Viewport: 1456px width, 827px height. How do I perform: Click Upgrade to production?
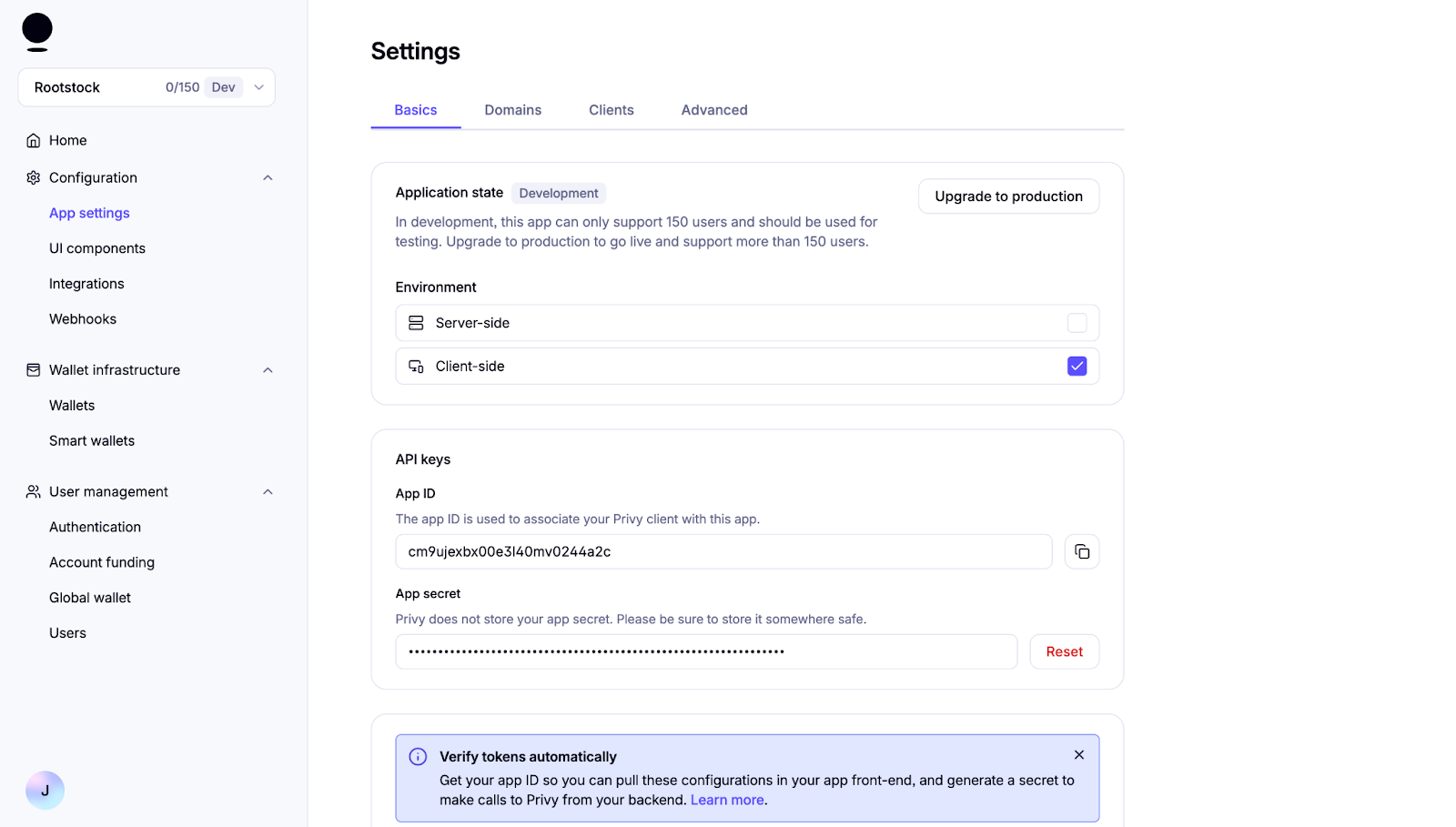point(1008,196)
